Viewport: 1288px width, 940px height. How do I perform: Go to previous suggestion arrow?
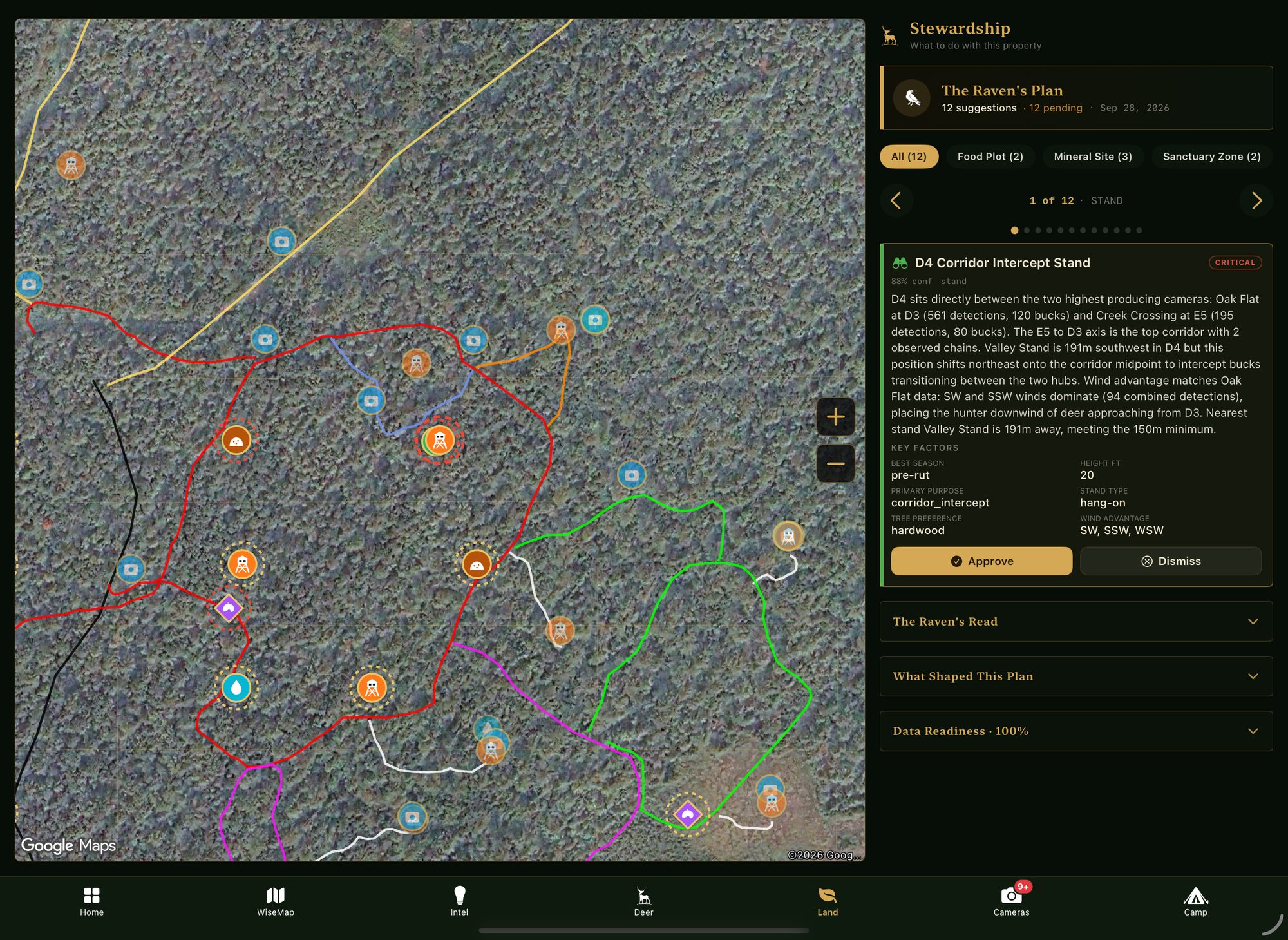tap(896, 201)
